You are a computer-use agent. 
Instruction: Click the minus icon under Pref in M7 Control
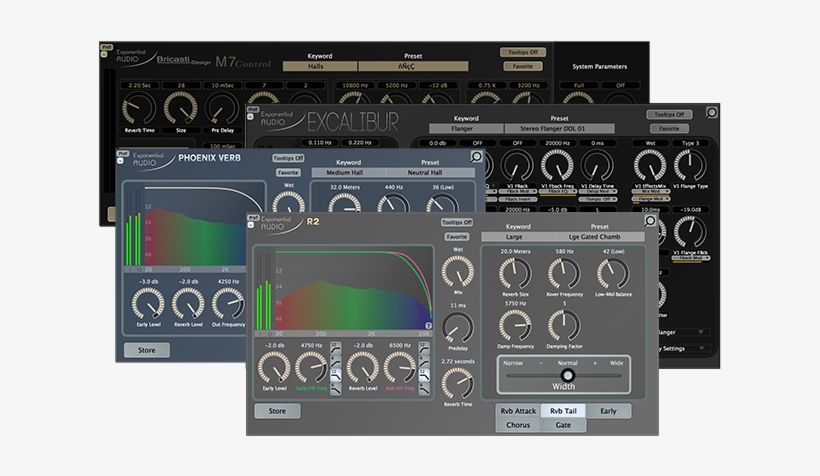click(104, 54)
